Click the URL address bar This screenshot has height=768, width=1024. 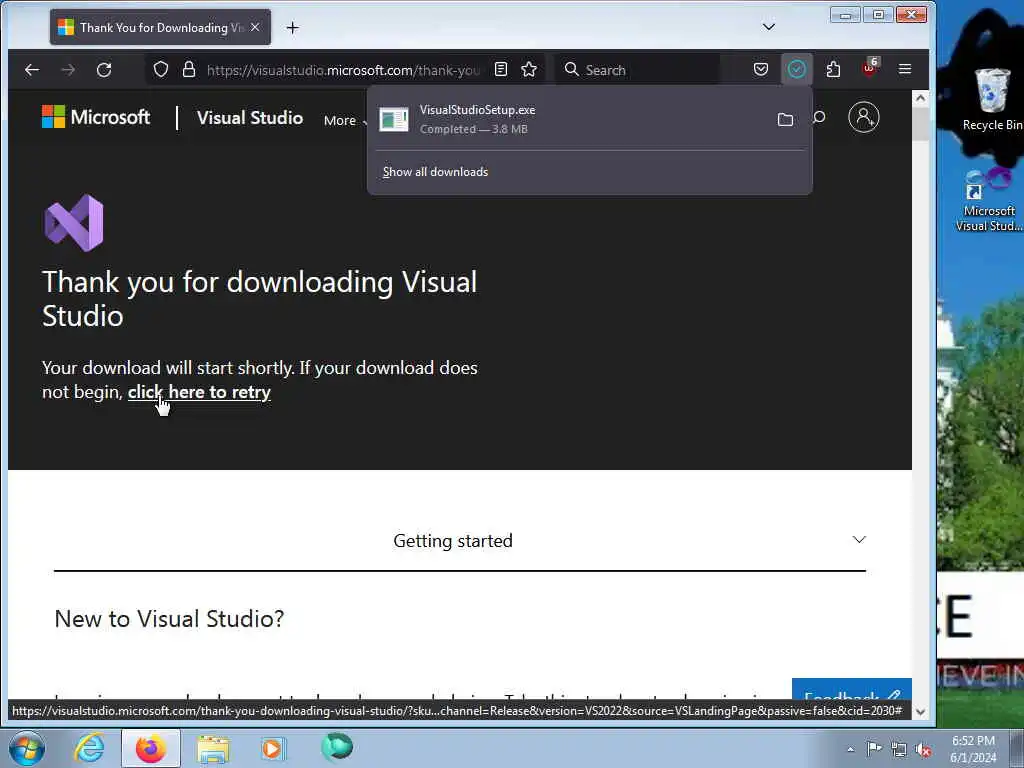[343, 70]
